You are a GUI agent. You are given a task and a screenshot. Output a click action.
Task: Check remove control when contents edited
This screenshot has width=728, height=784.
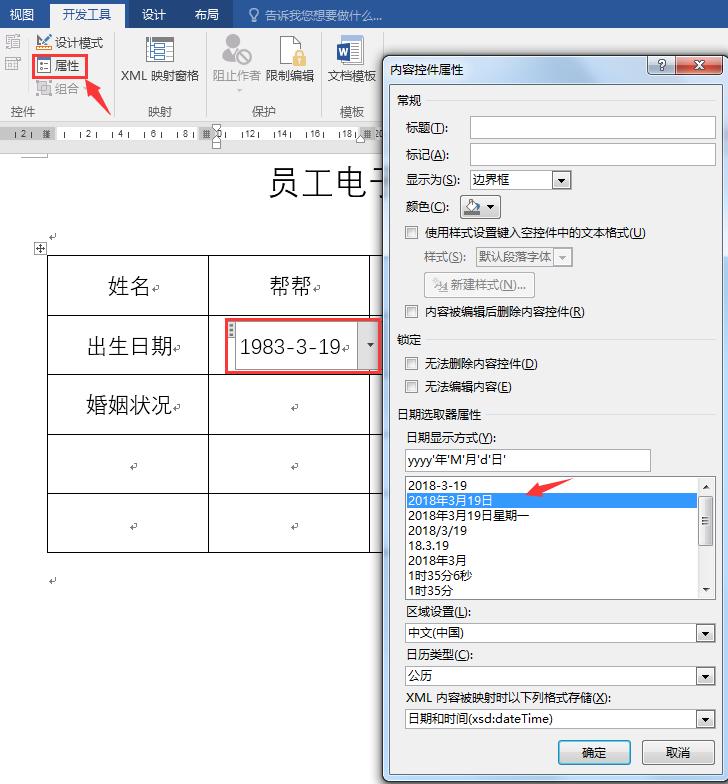point(412,312)
